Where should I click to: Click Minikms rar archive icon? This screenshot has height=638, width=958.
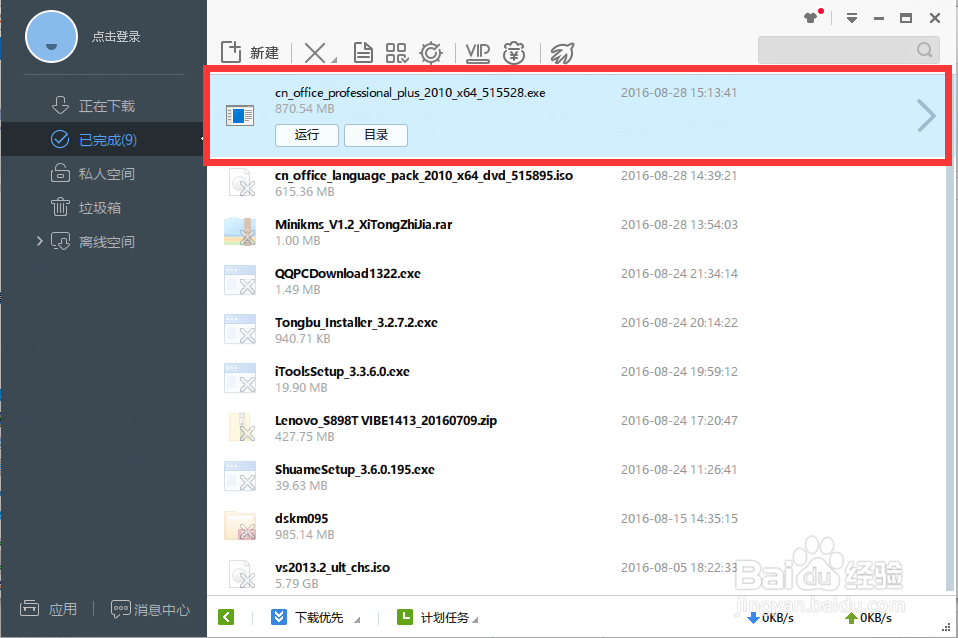pos(240,231)
